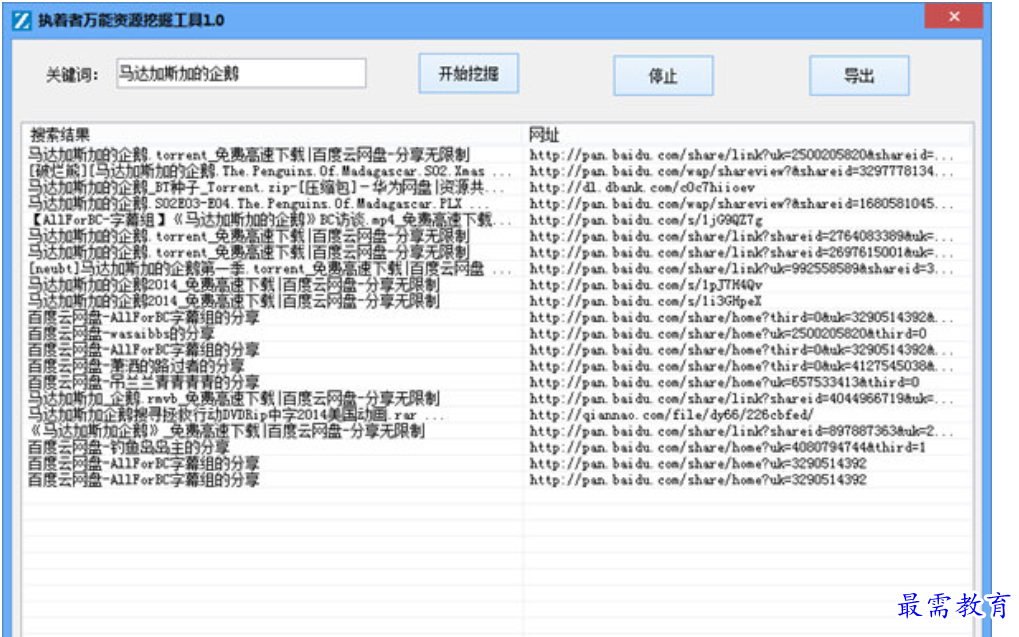Select 百度云网盘-wasaibbs的分享 row

120,333
